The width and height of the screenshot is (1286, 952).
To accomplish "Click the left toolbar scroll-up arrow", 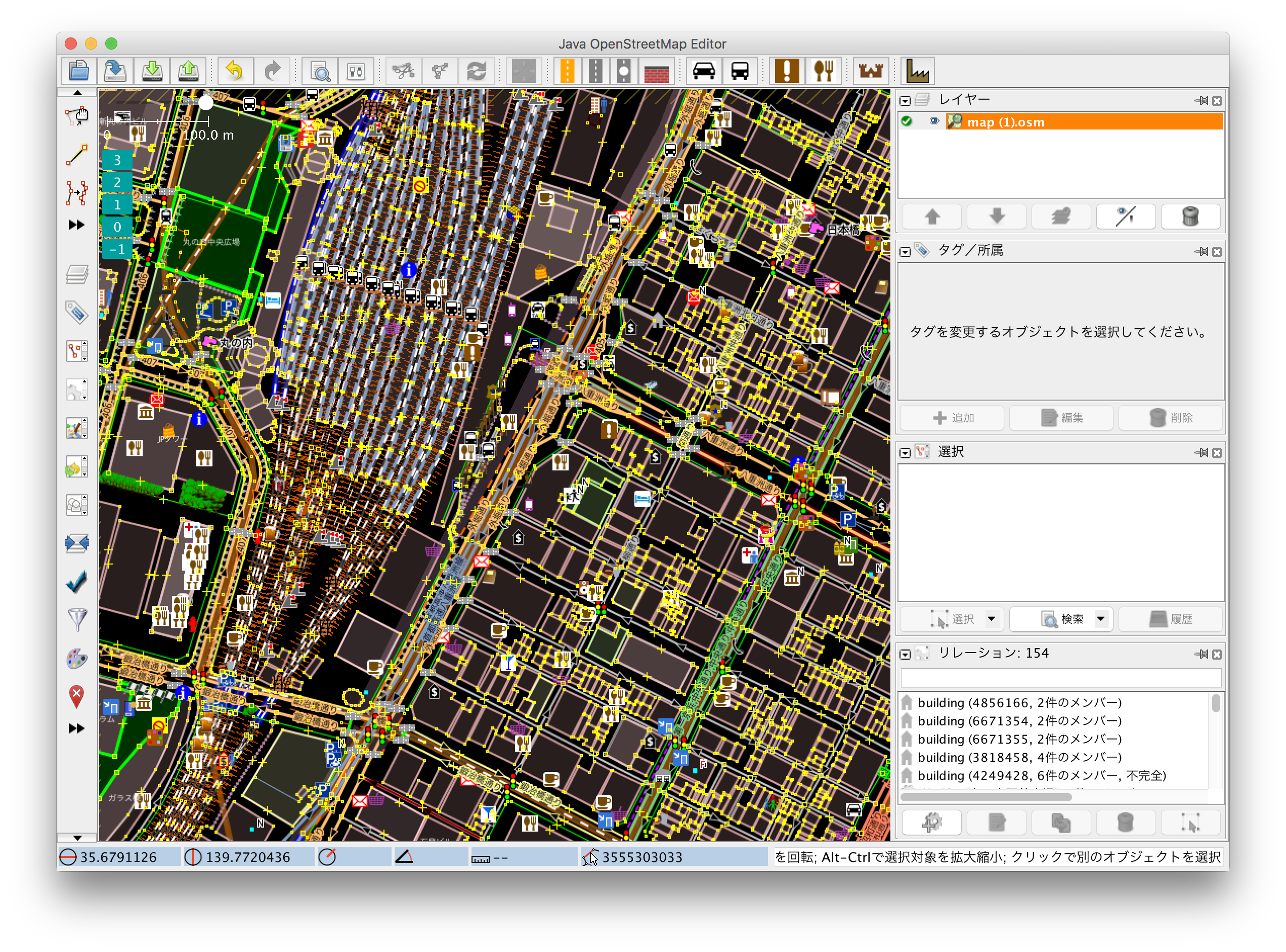I will coord(76,92).
